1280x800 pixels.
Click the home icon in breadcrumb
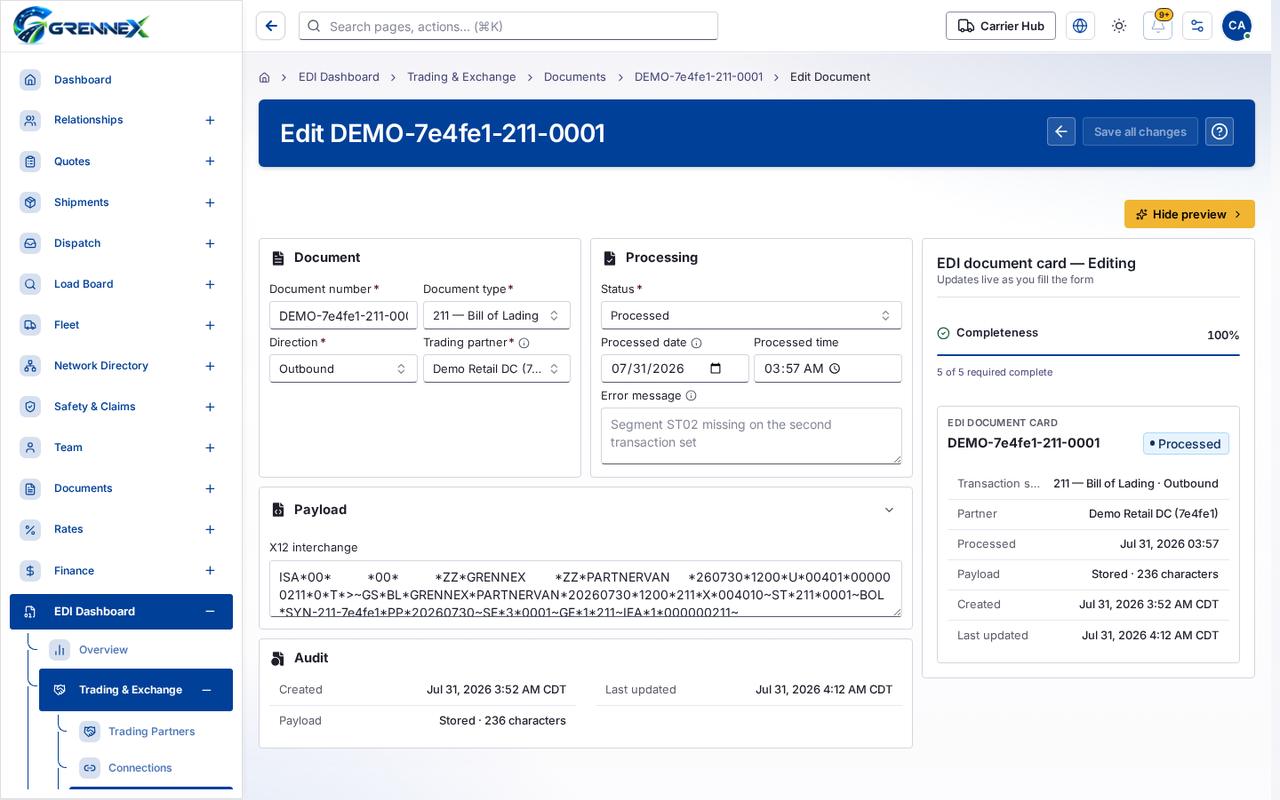point(264,77)
